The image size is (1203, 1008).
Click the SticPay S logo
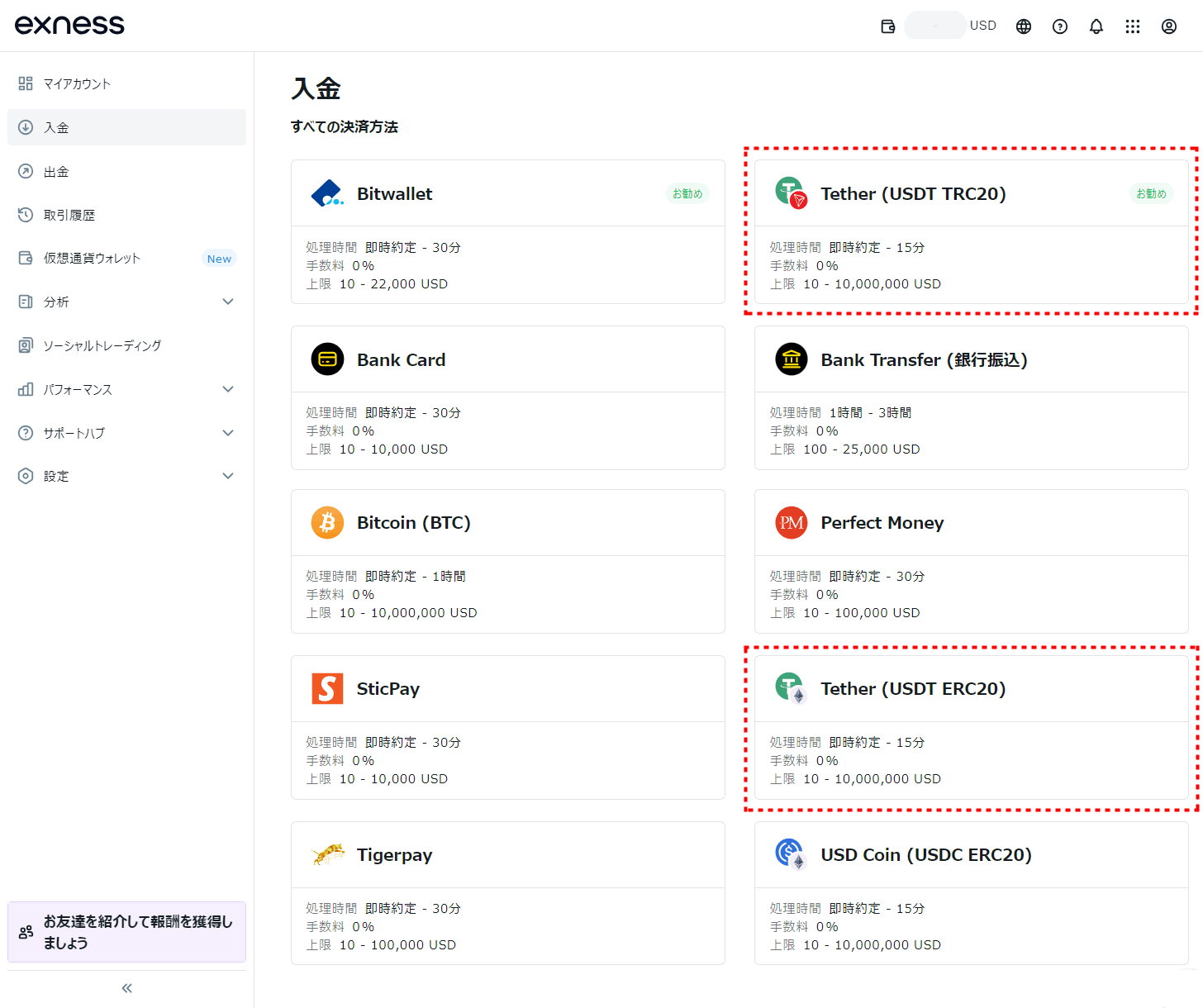pyautogui.click(x=327, y=688)
